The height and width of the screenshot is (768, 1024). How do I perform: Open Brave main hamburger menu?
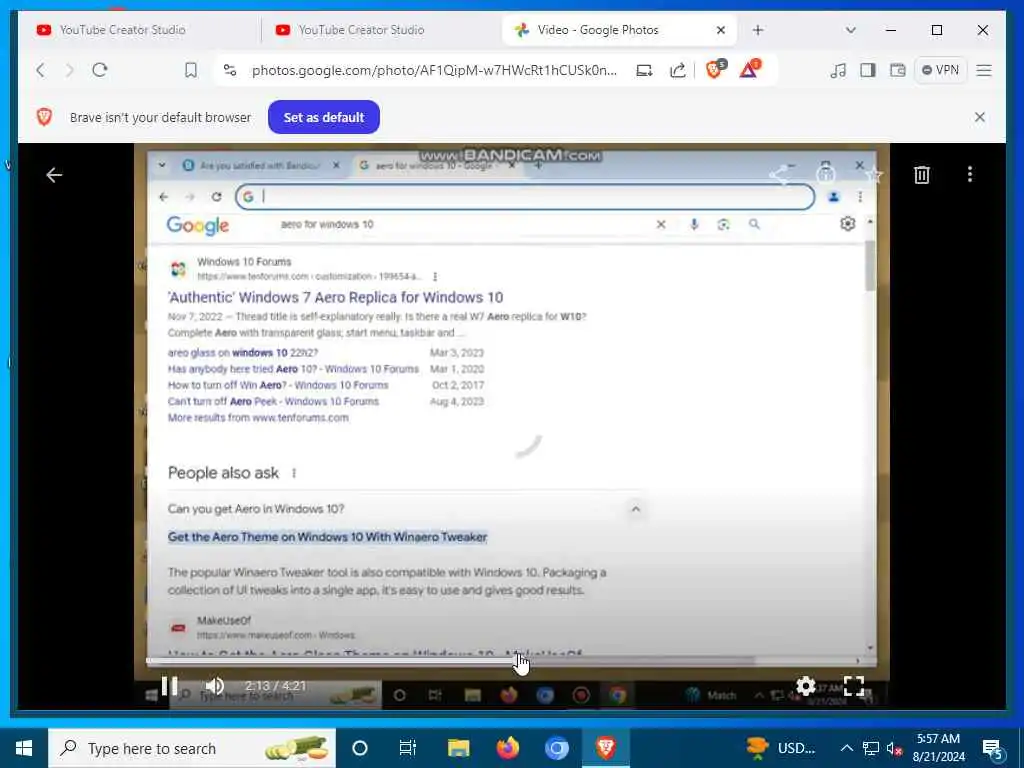[x=984, y=70]
